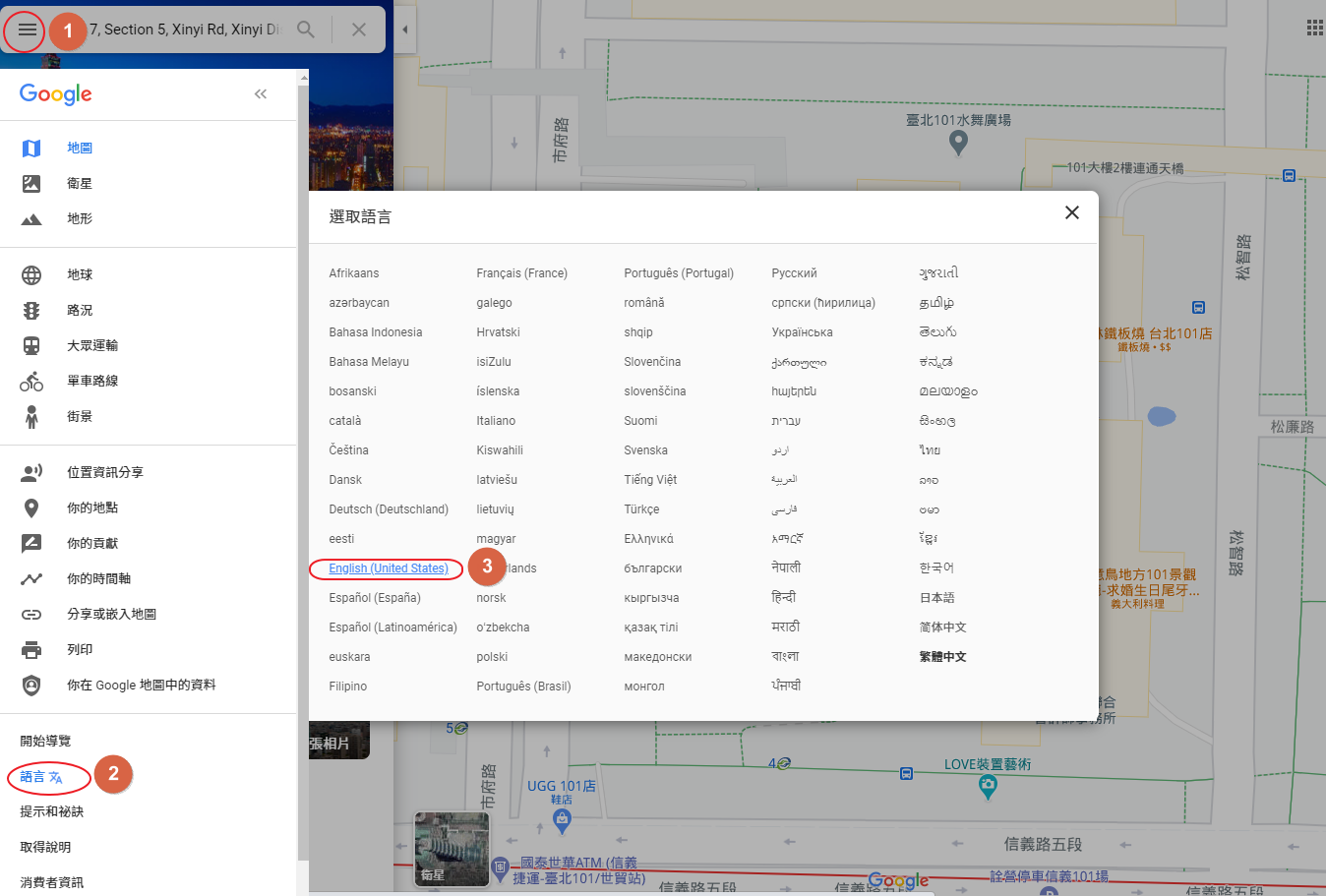The image size is (1326, 896).
Task: Click the print (列印) icon
Action: click(31, 650)
